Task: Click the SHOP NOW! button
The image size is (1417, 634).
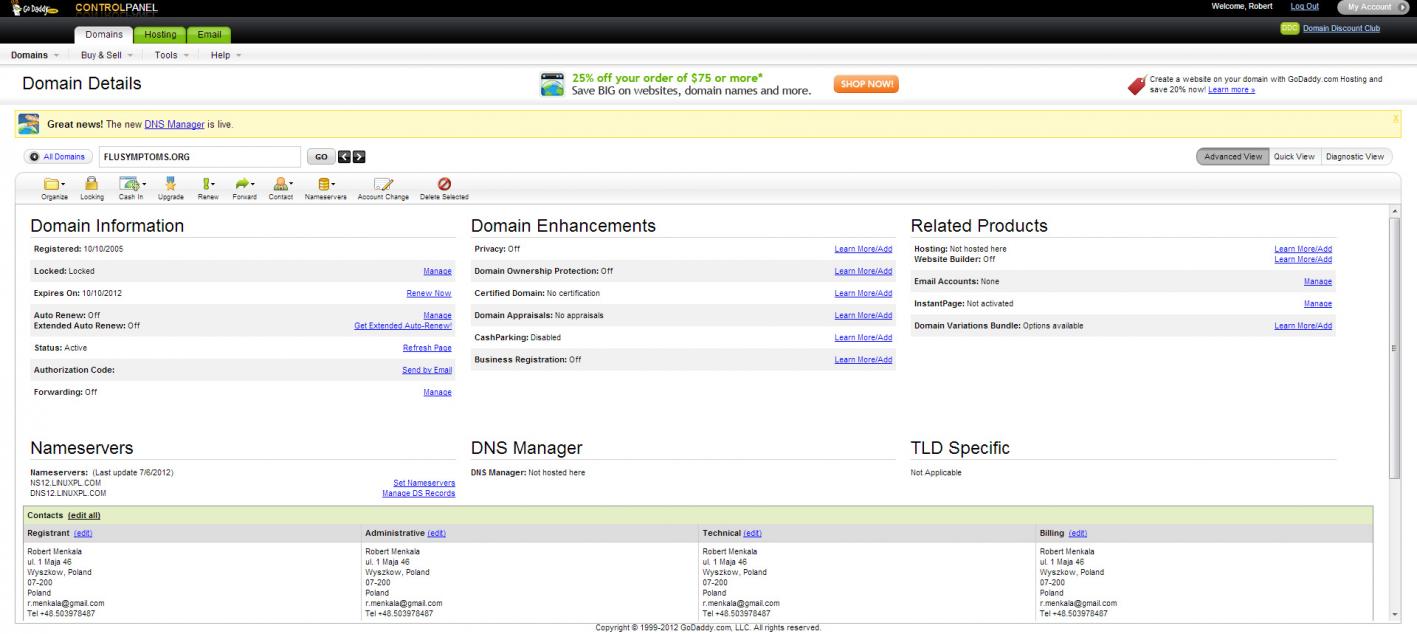Action: [866, 84]
